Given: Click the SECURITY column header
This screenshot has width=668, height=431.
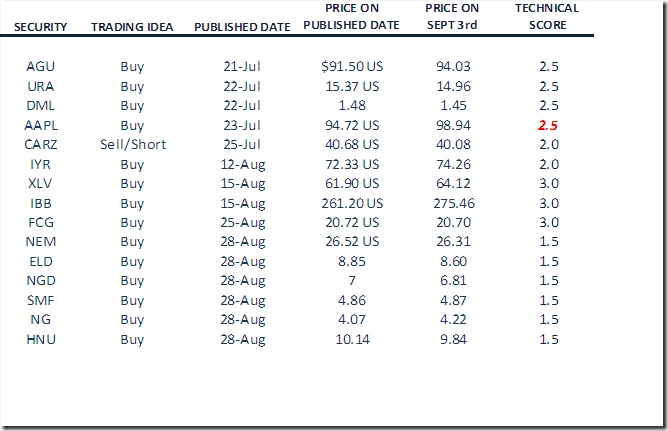Looking at the screenshot, I should [41, 26].
